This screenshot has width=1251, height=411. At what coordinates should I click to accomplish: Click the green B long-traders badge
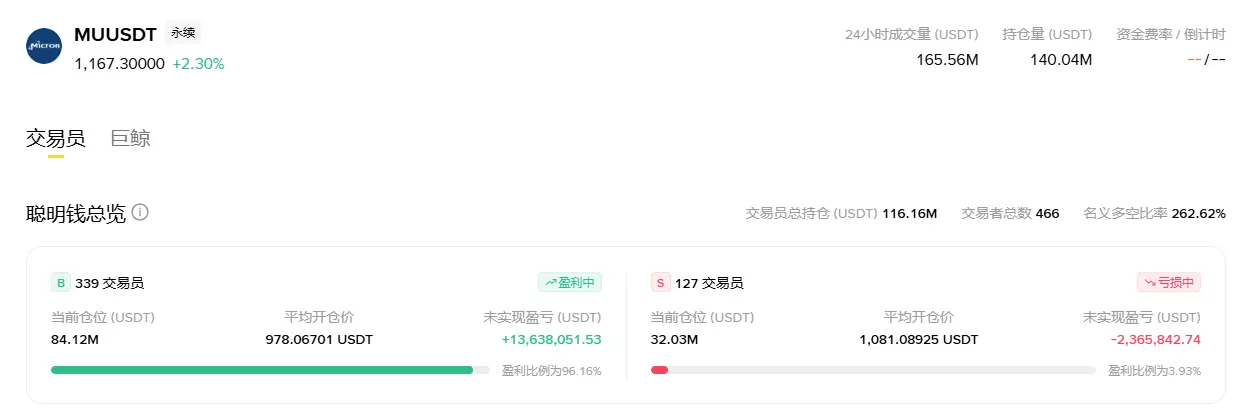(60, 283)
